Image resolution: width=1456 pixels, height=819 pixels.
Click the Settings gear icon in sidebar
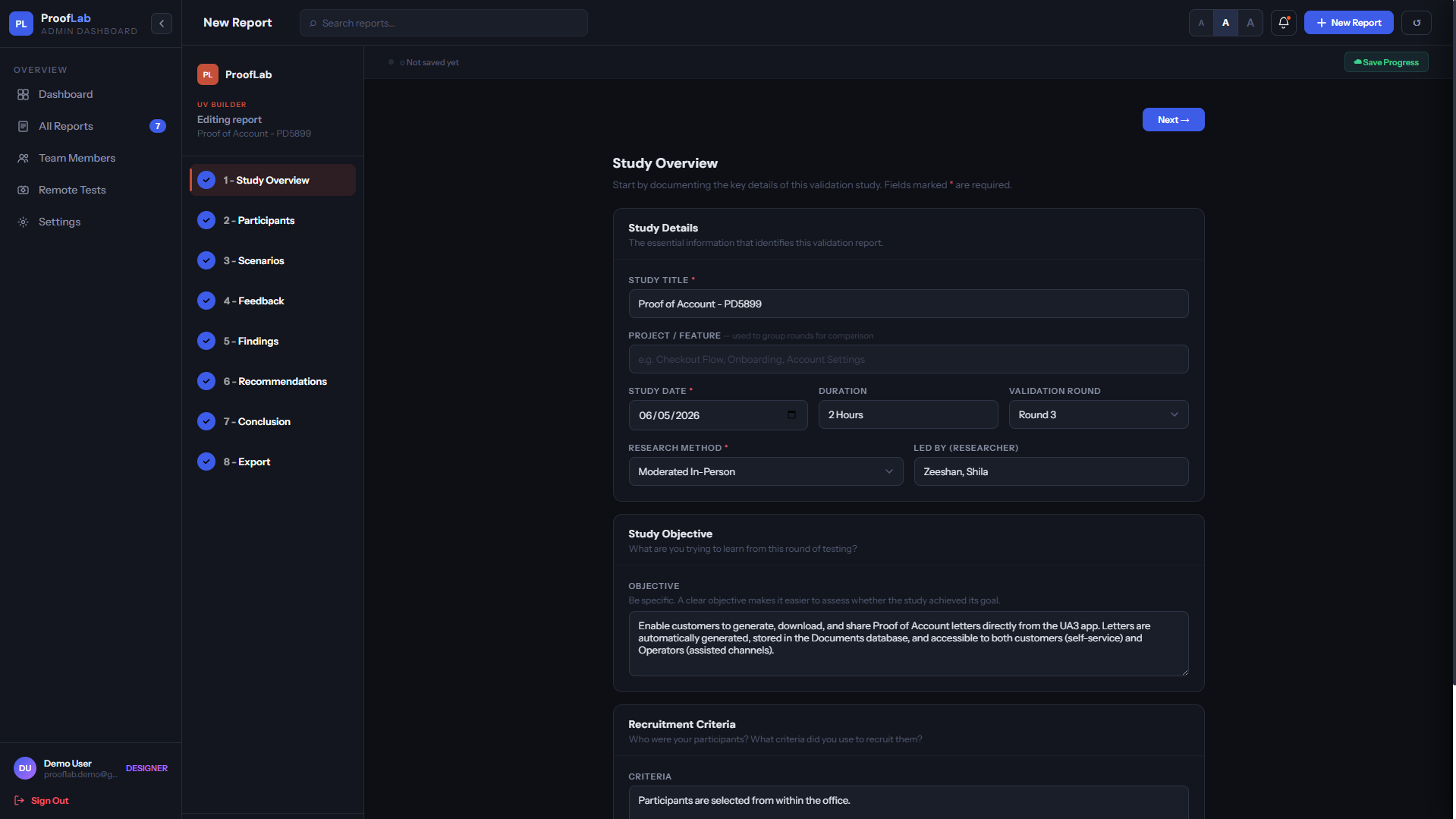point(24,222)
